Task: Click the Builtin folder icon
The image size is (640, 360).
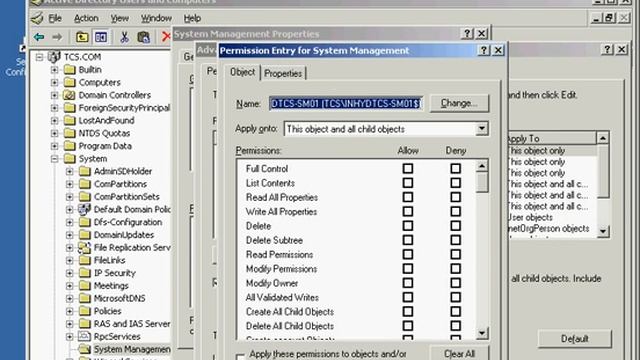Action: (x=69, y=70)
